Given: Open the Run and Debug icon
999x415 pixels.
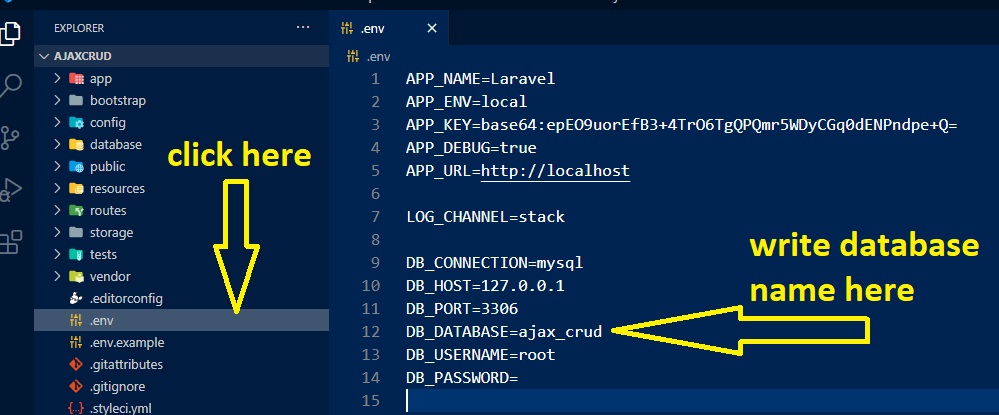Looking at the screenshot, I should (x=11, y=189).
